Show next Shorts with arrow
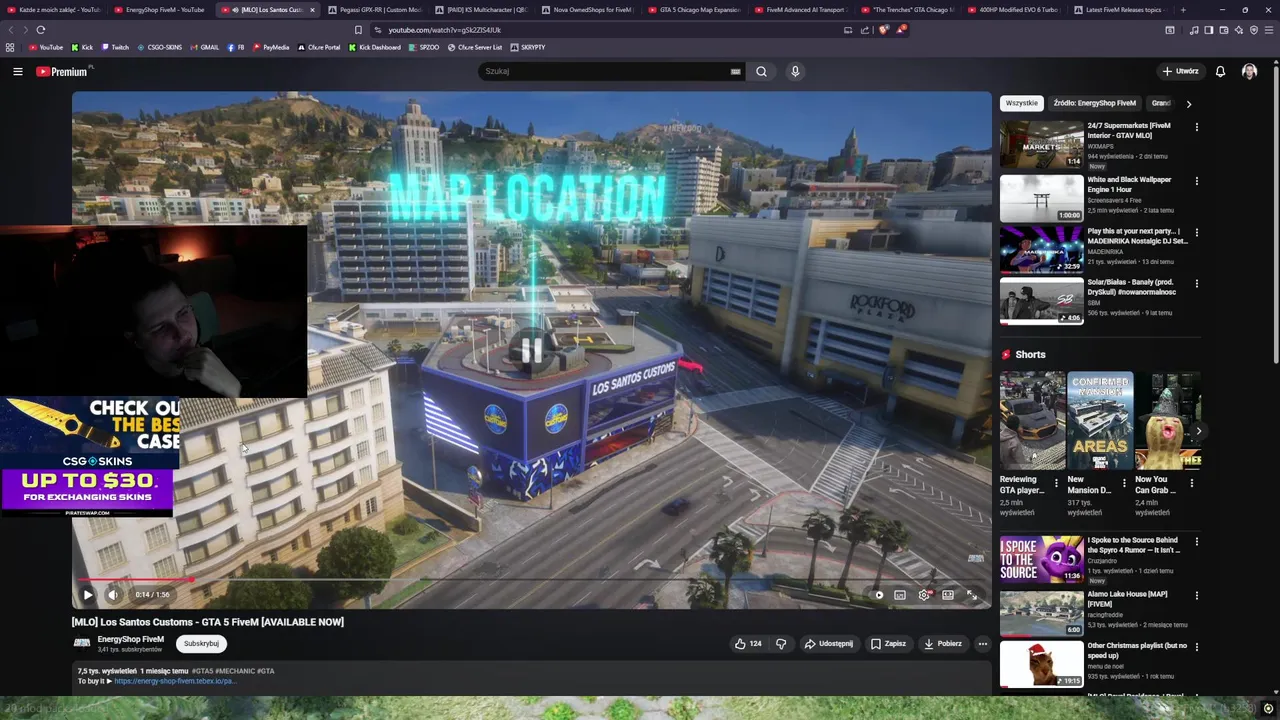This screenshot has width=1280, height=720. pyautogui.click(x=1198, y=431)
